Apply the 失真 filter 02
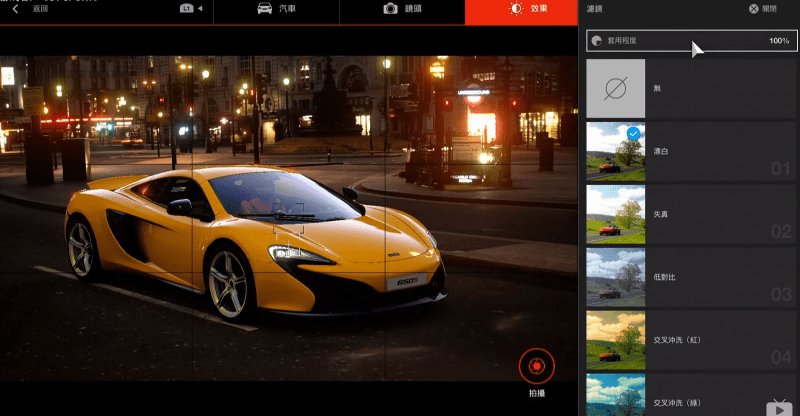Screen dimensions: 800x416 click(691, 214)
